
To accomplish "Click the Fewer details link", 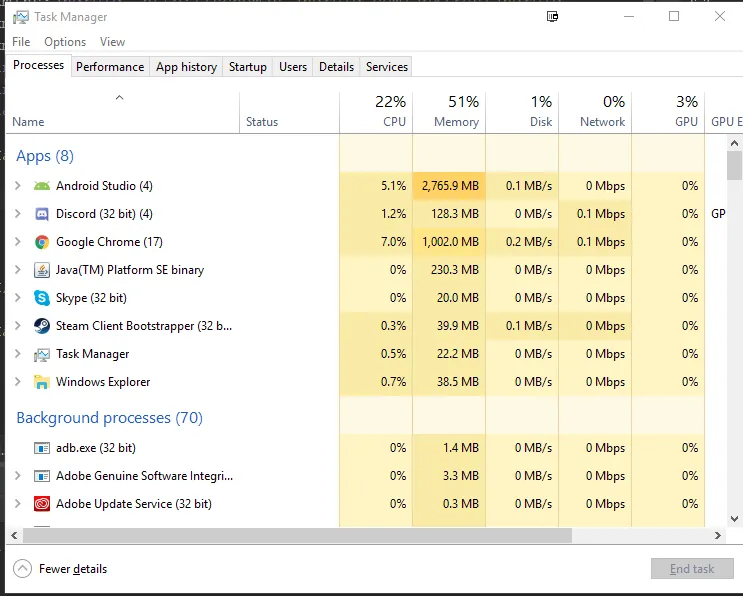I will (x=73, y=569).
